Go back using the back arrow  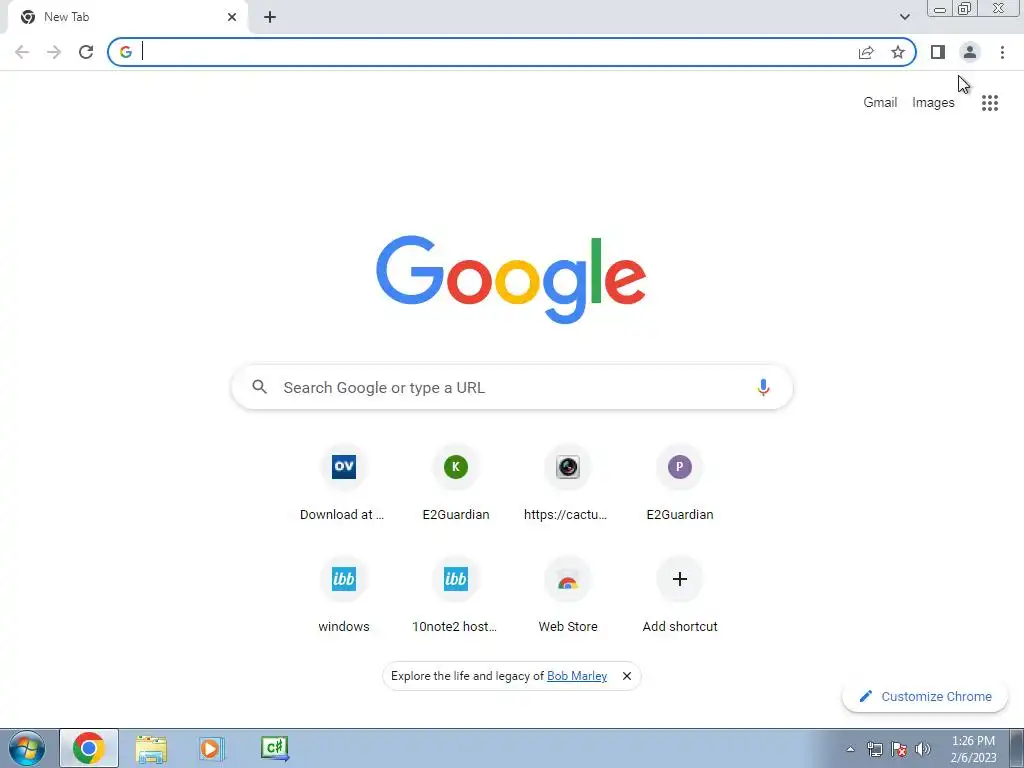22,52
